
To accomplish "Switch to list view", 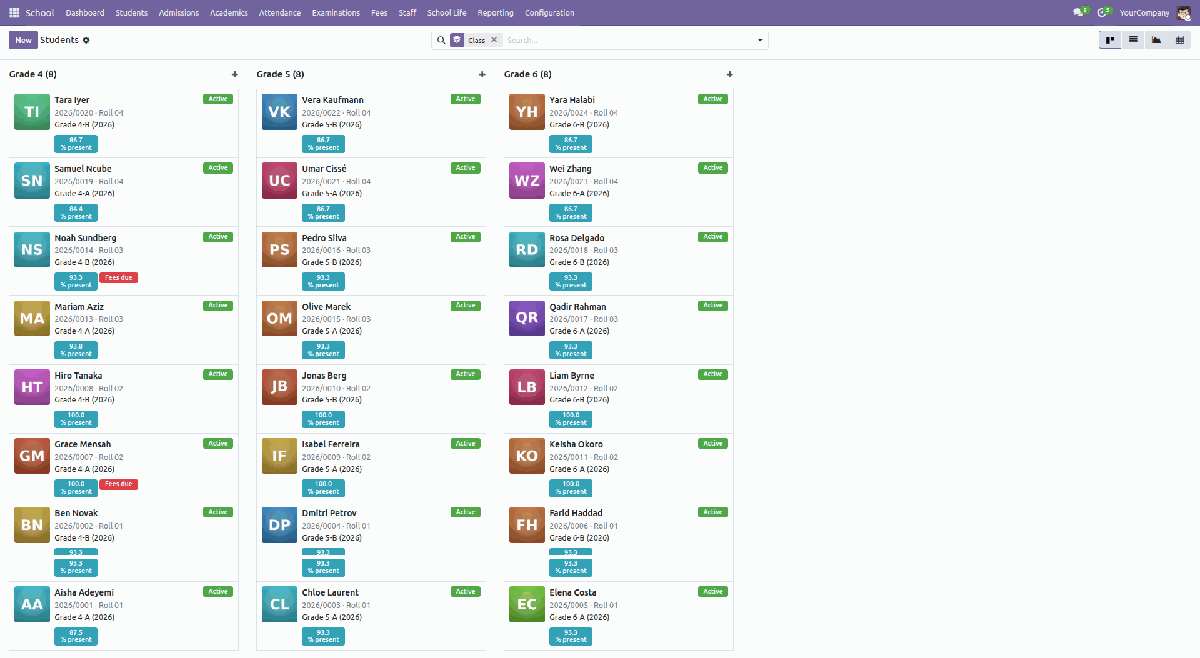I will [1133, 40].
